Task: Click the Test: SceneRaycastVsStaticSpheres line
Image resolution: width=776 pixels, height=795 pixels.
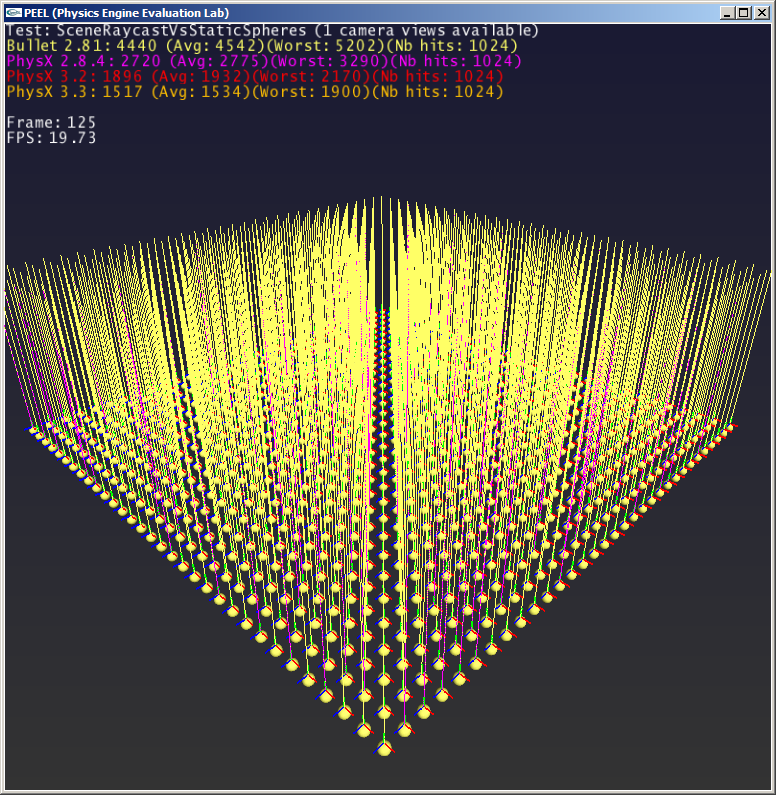Action: [x=272, y=30]
